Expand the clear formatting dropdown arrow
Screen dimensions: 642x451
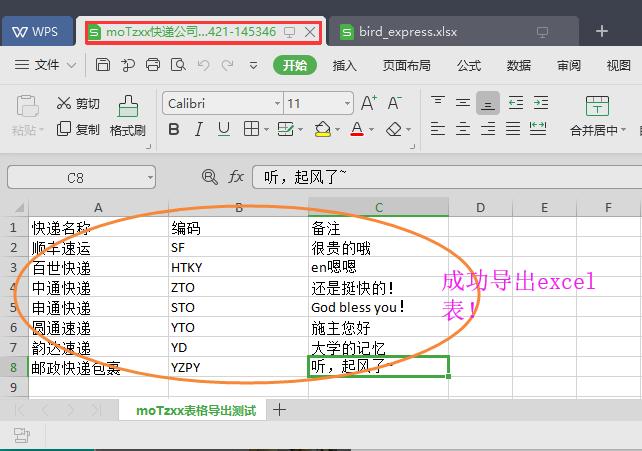408,130
